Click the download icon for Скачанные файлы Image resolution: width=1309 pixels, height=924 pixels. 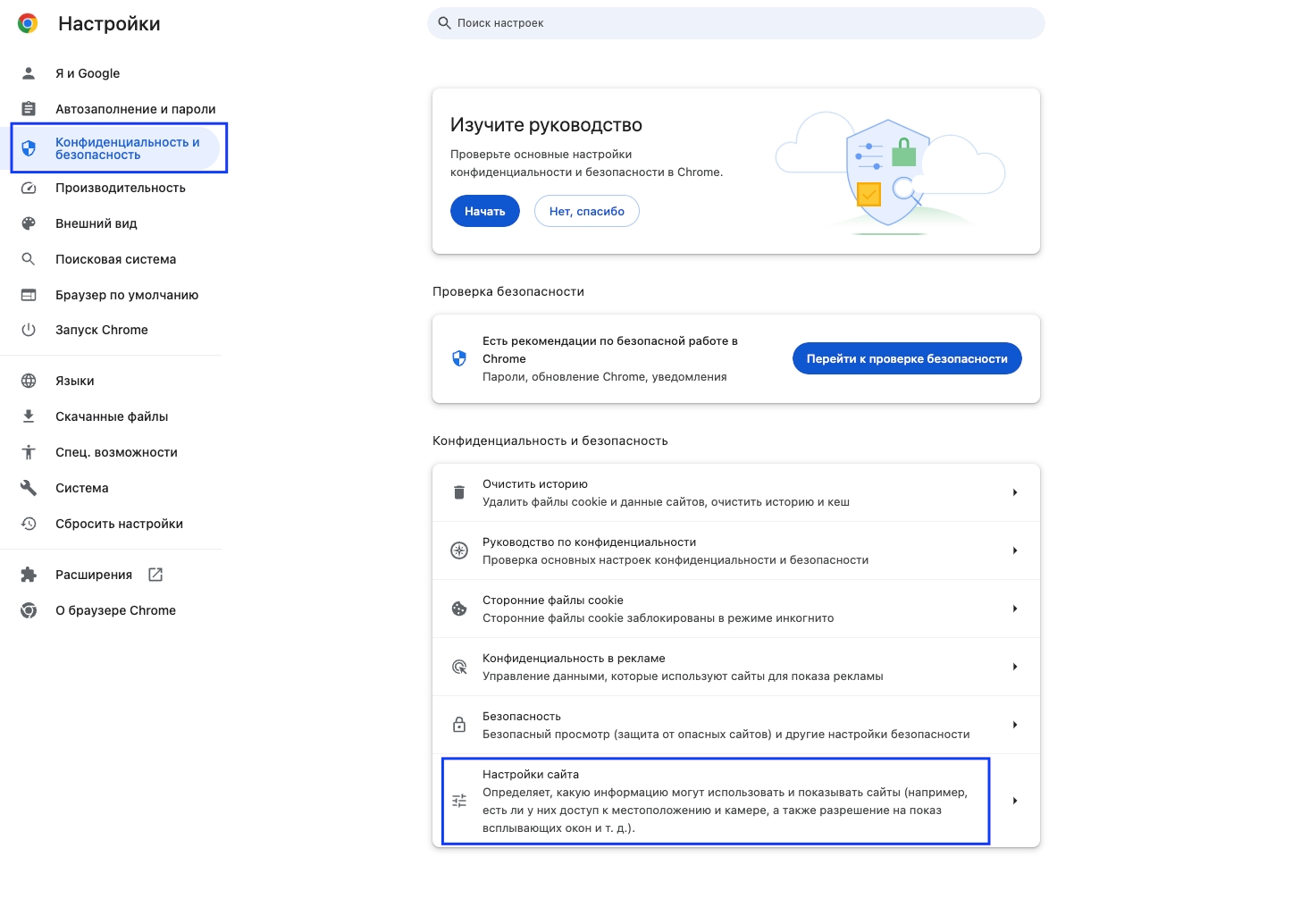click(29, 416)
